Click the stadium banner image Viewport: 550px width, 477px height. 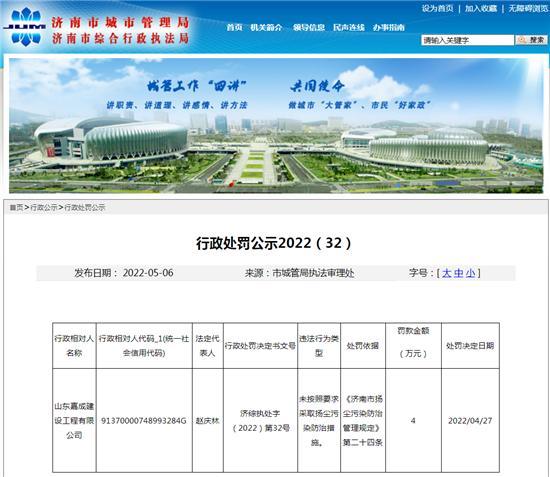click(276, 126)
